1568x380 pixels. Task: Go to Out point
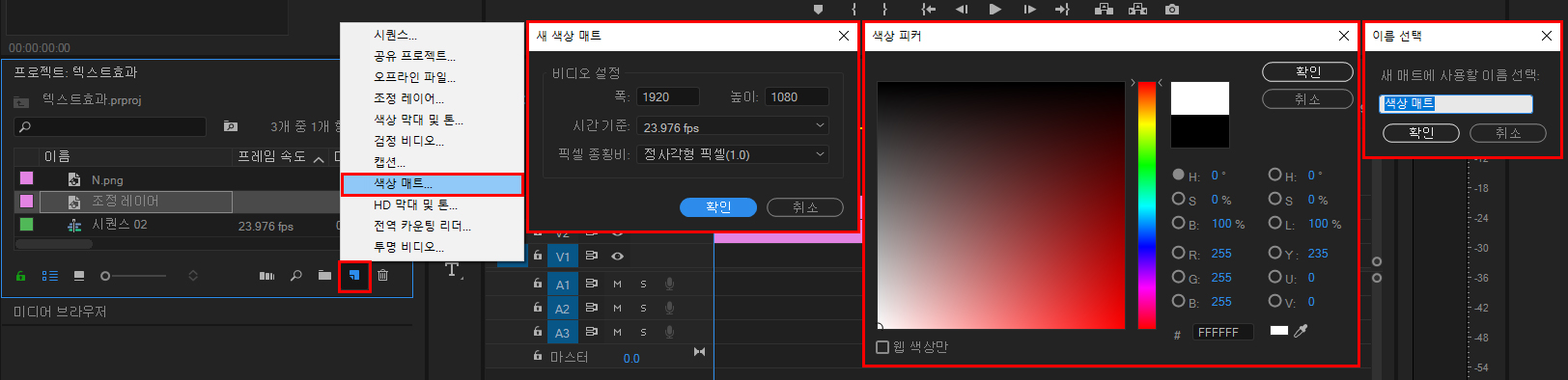coord(1062,9)
